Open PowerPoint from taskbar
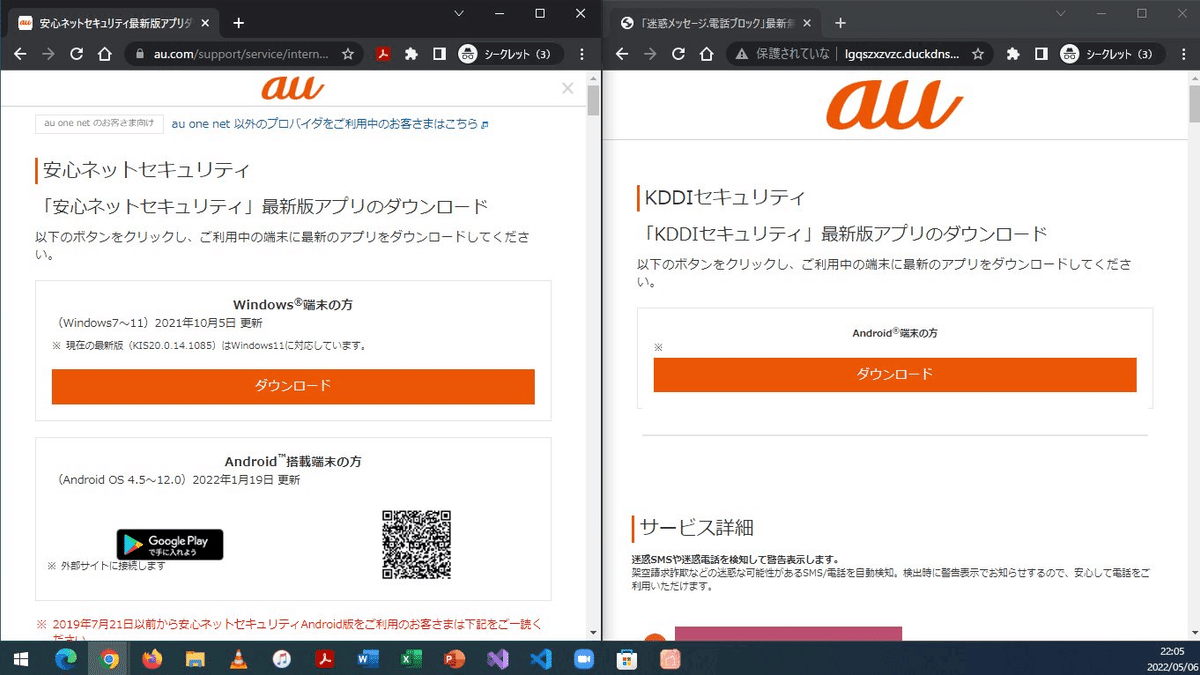1200x675 pixels. 454,659
